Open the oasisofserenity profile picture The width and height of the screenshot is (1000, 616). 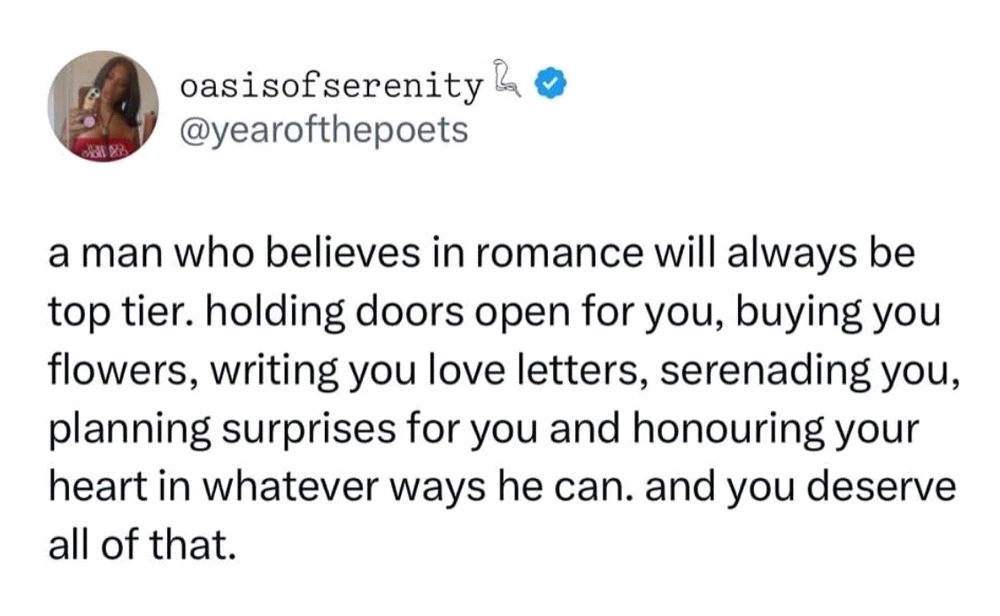coord(103,106)
